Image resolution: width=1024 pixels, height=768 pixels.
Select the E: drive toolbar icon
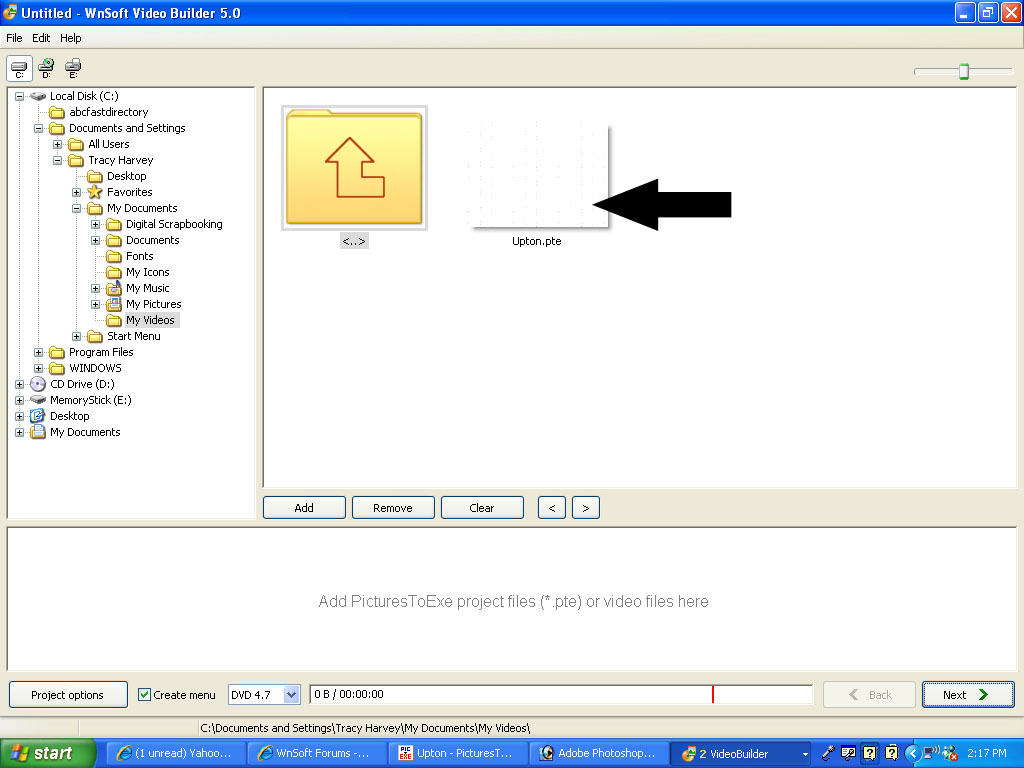click(x=73, y=68)
